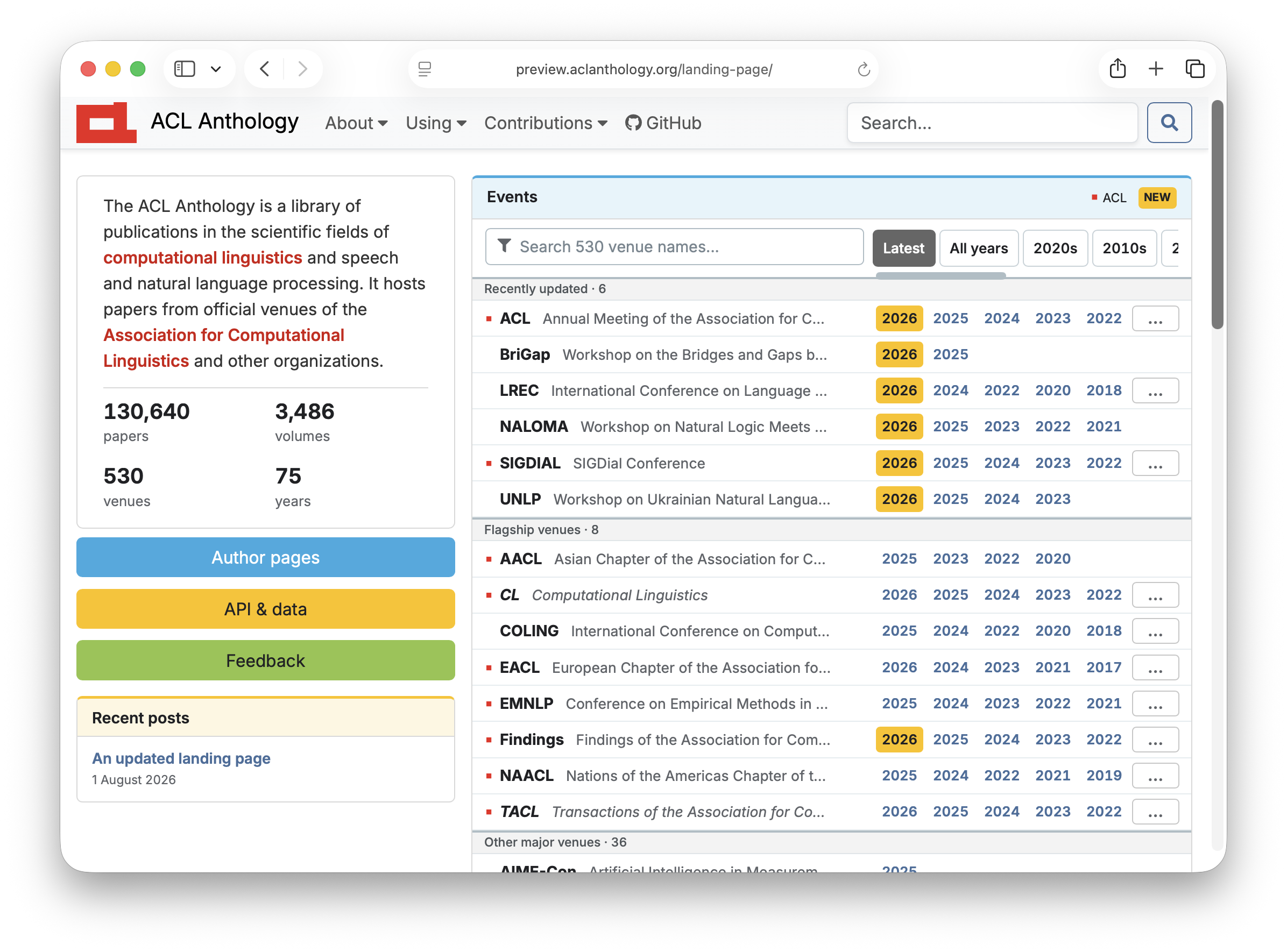
Task: Follow the 'computational linguistics' link
Action: 202,258
